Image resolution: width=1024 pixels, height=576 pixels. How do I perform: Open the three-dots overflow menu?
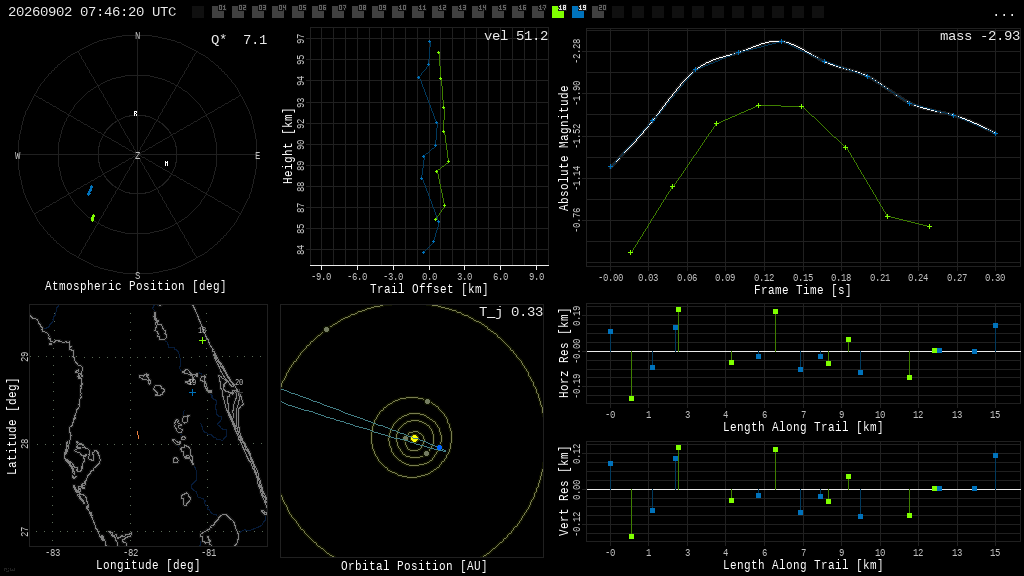pyautogui.click(x=1003, y=14)
